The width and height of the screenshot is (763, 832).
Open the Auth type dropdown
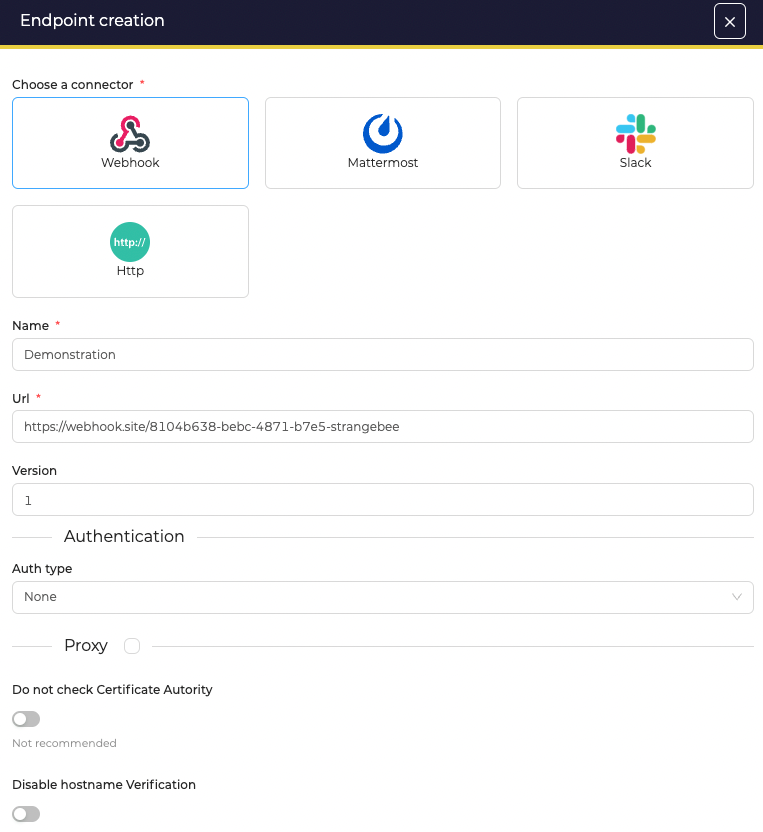pos(382,597)
